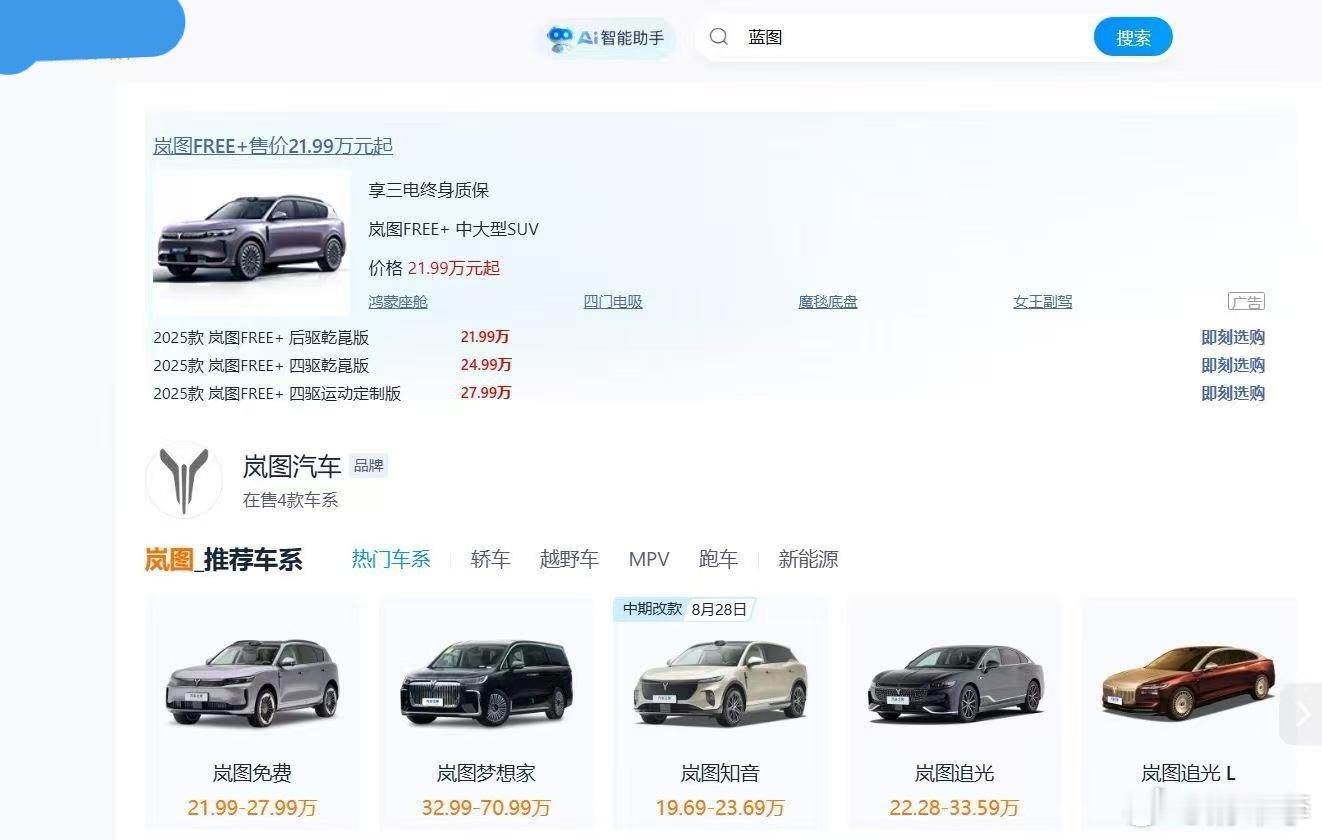The image size is (1322, 840).
Task: Click the 19.69-23.69万 price
Action: tap(720, 807)
